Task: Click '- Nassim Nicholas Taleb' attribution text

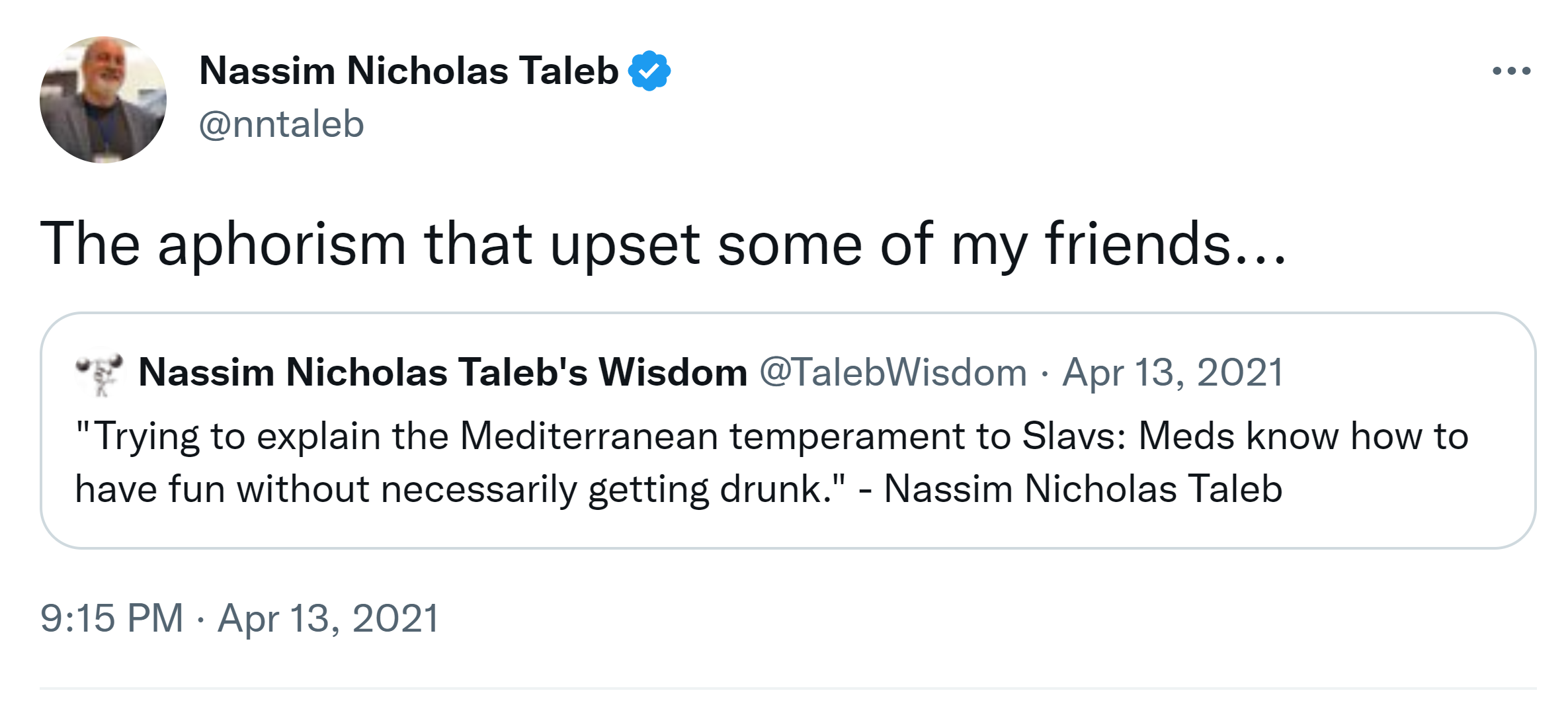Action: 1070,489
